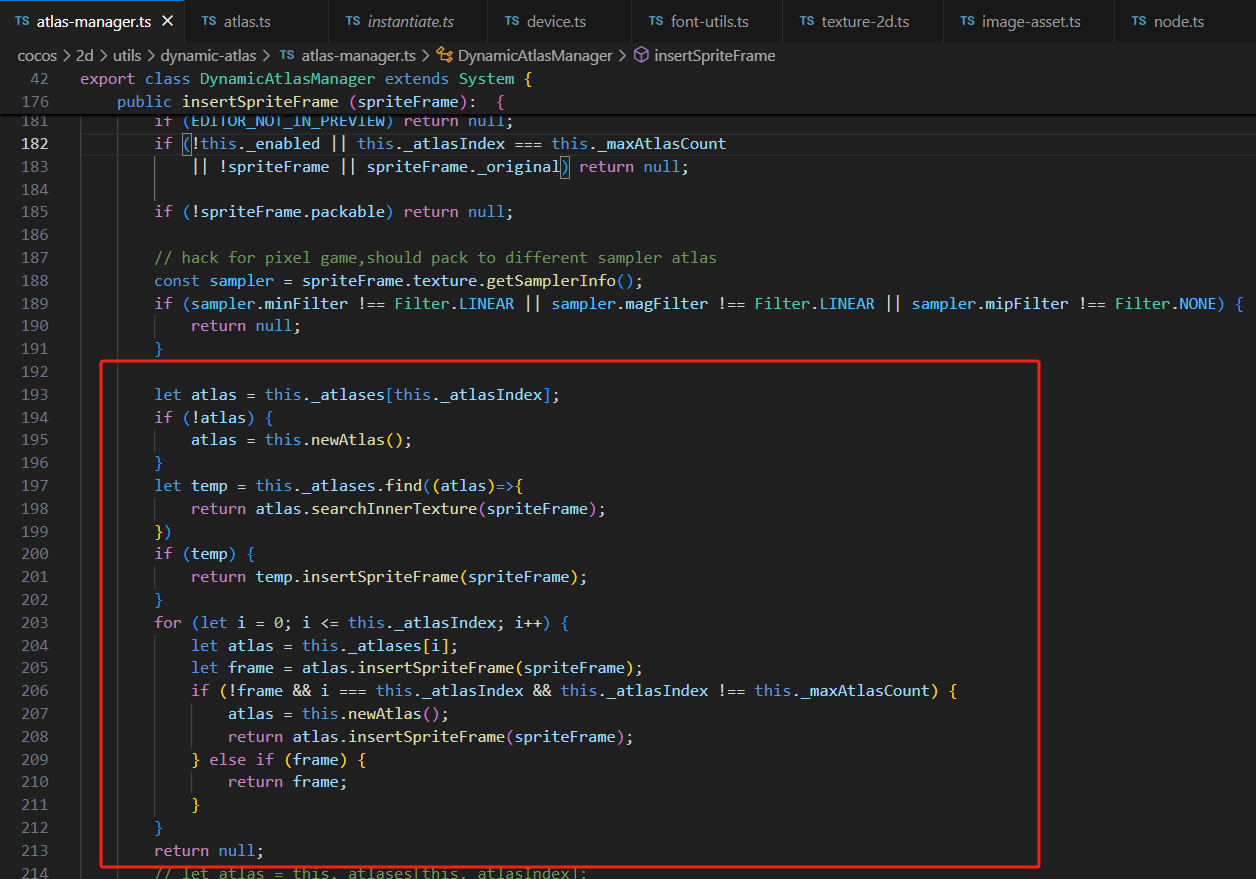Click 'return frame;' on line 210
1256x879 pixels.
pos(288,782)
